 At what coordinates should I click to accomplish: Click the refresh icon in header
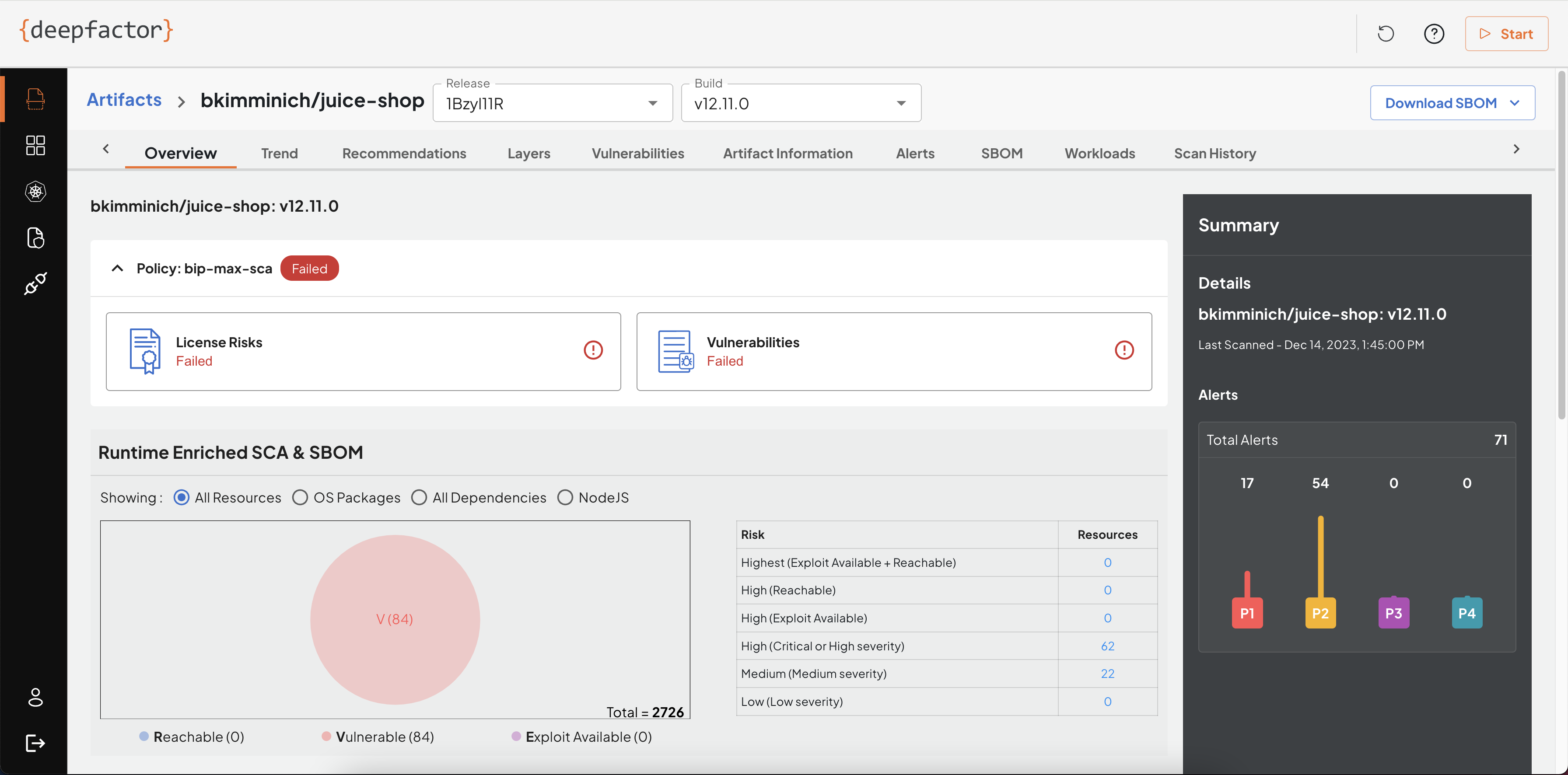click(x=1386, y=33)
